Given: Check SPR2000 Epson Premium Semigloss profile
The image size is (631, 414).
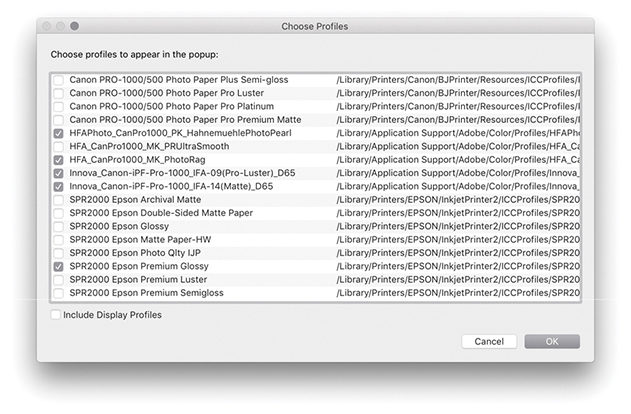Looking at the screenshot, I should click(x=58, y=293).
